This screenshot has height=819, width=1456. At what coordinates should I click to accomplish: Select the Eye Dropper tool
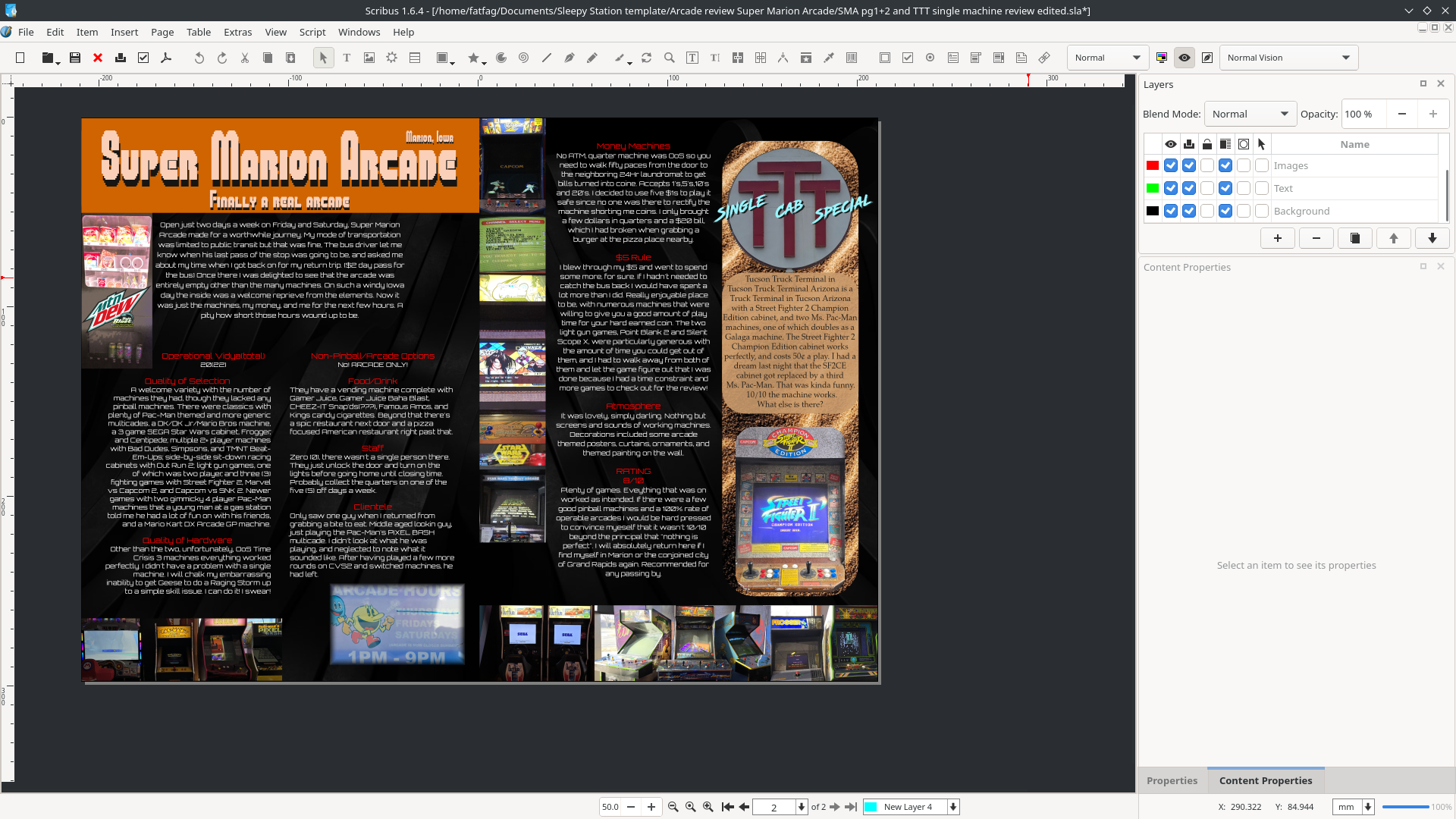click(829, 58)
